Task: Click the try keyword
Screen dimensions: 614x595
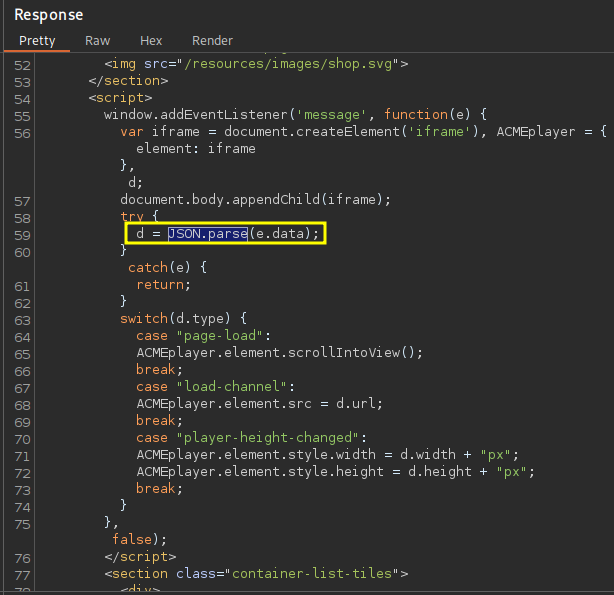Action: [x=132, y=216]
